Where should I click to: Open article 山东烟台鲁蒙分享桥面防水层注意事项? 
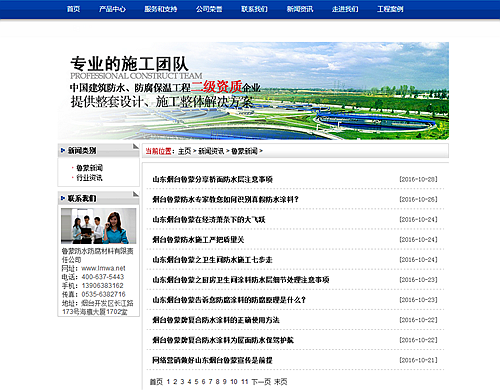coord(213,179)
